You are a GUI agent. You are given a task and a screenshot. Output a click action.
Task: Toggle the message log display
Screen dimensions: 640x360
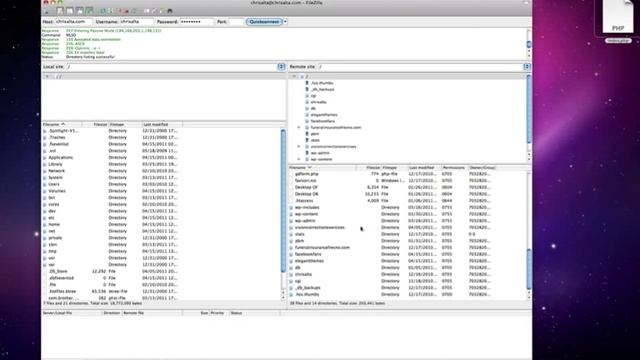pos(60,11)
